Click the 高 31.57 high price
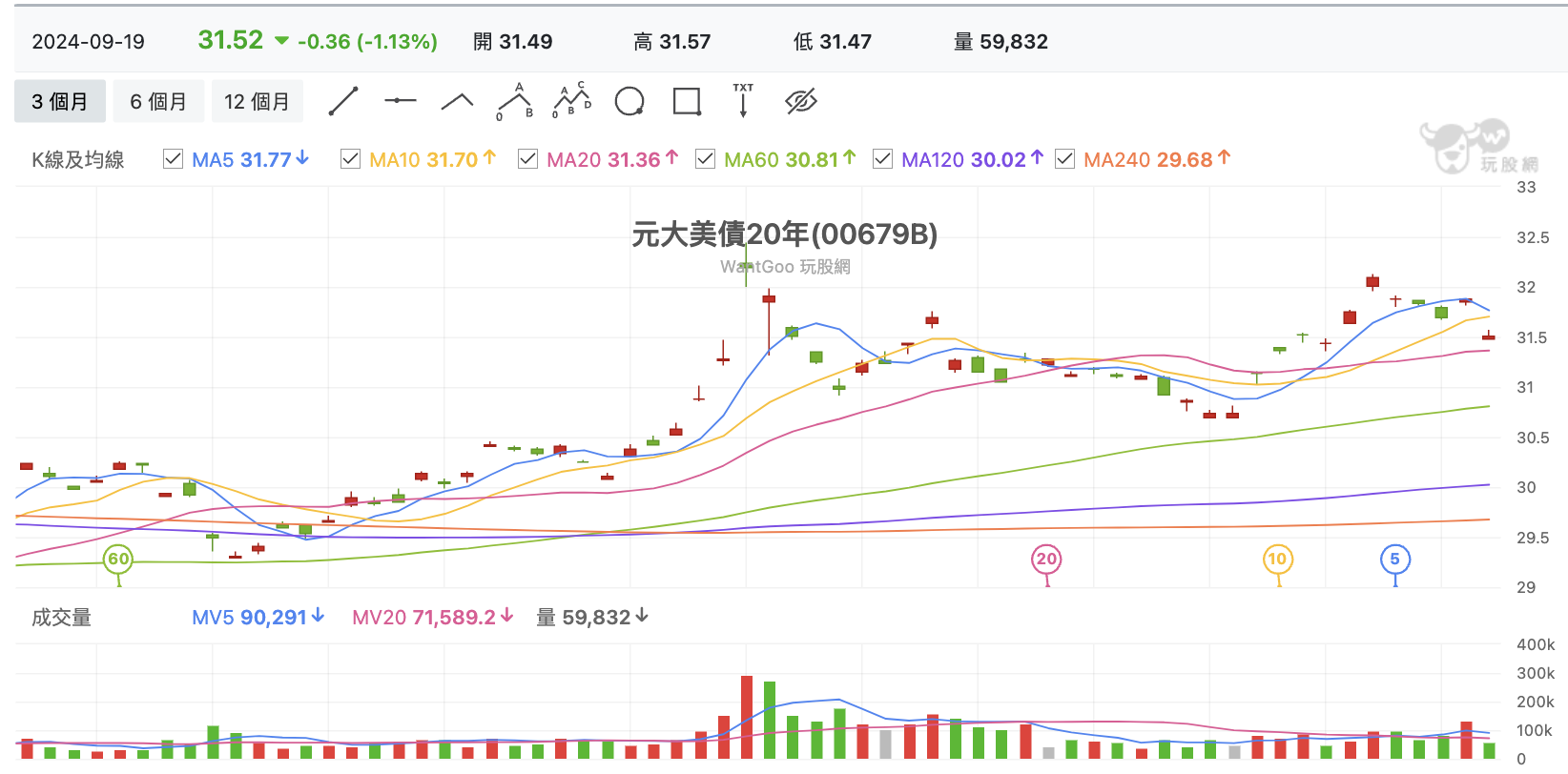 672,42
